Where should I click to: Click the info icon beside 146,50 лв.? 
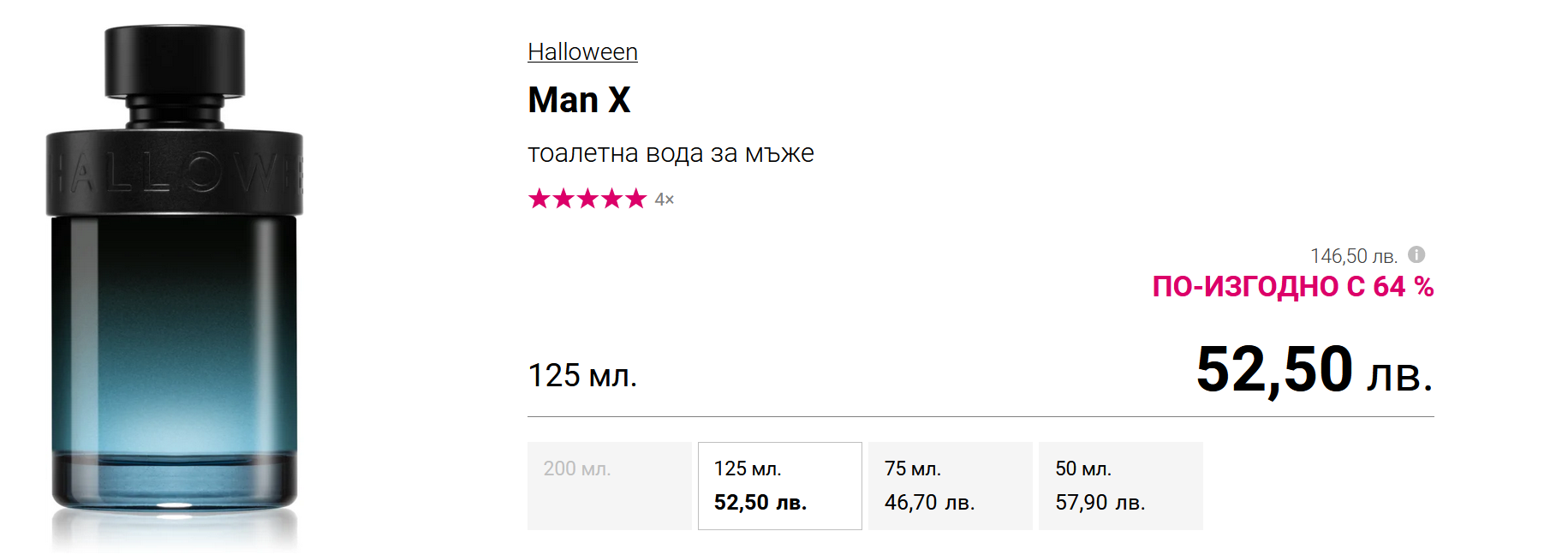[x=1416, y=254]
